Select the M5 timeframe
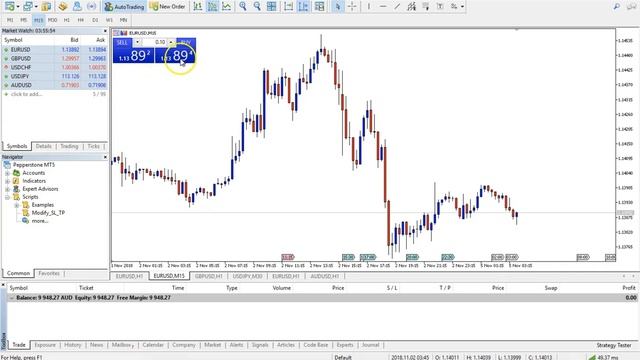640x360 pixels. tap(24, 20)
